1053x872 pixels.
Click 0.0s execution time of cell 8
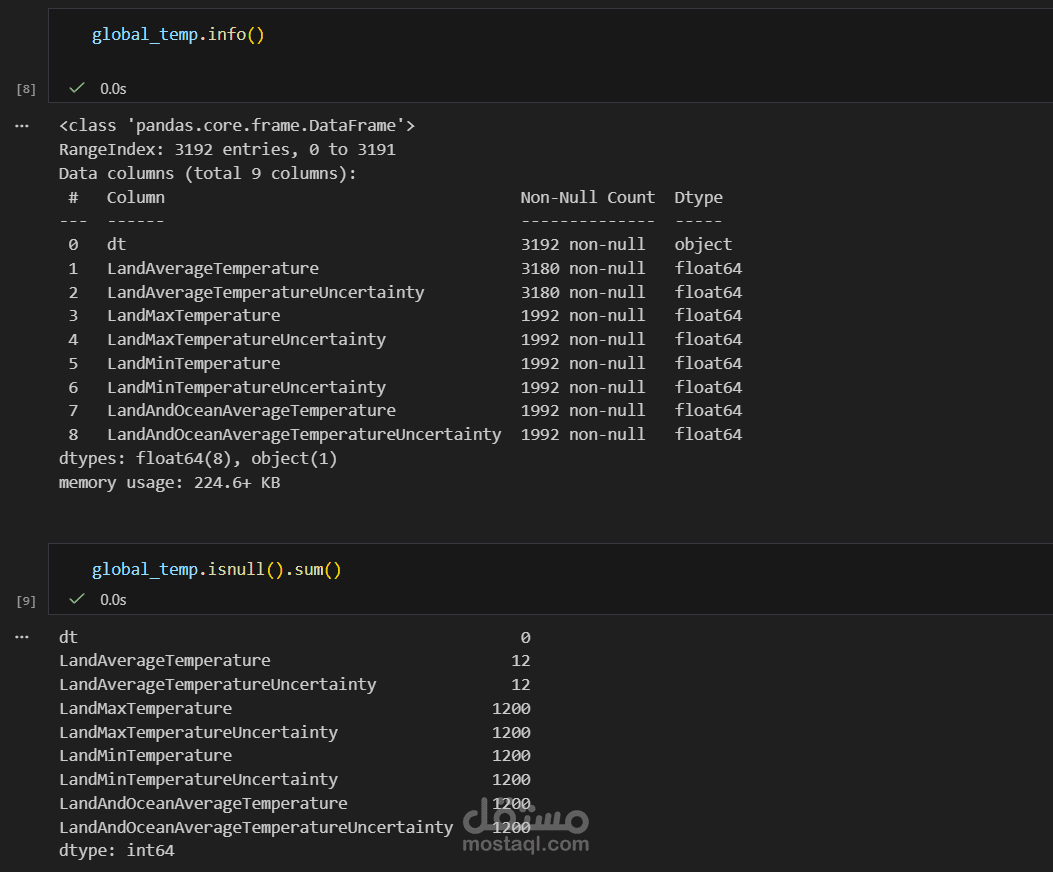[113, 89]
